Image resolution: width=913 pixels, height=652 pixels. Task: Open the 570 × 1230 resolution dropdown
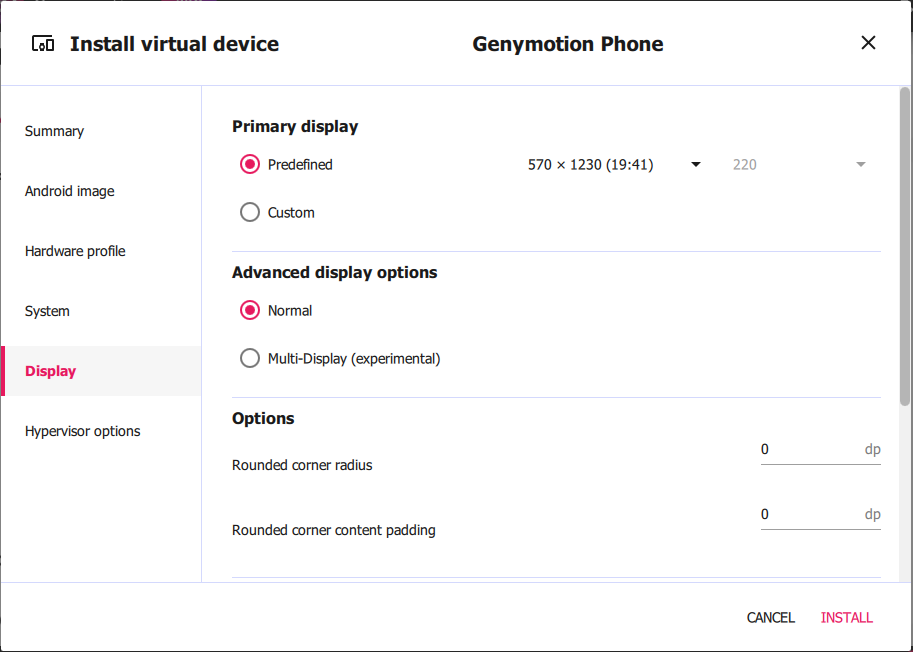click(x=614, y=165)
